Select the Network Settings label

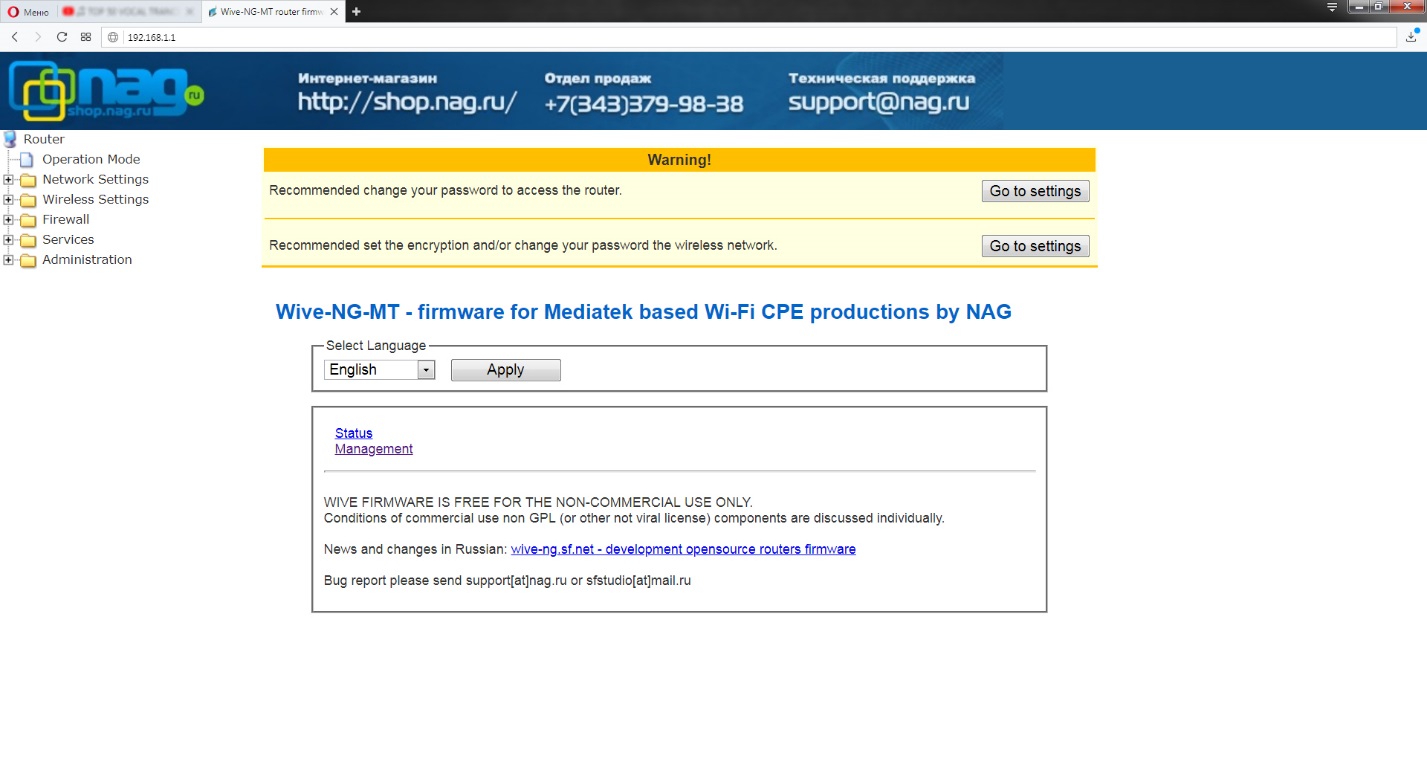coord(95,179)
